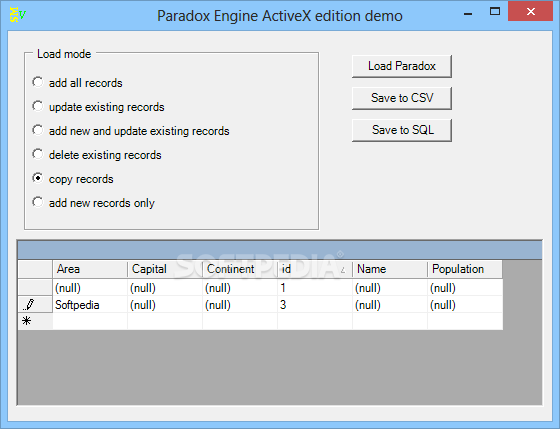This screenshot has height=429, width=560.
Task: Click the SMV application icon in title bar
Action: pyautogui.click(x=18, y=15)
